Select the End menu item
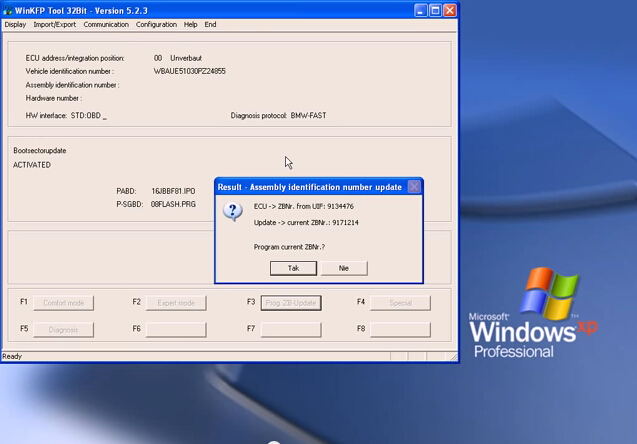This screenshot has width=637, height=444. pos(210,24)
